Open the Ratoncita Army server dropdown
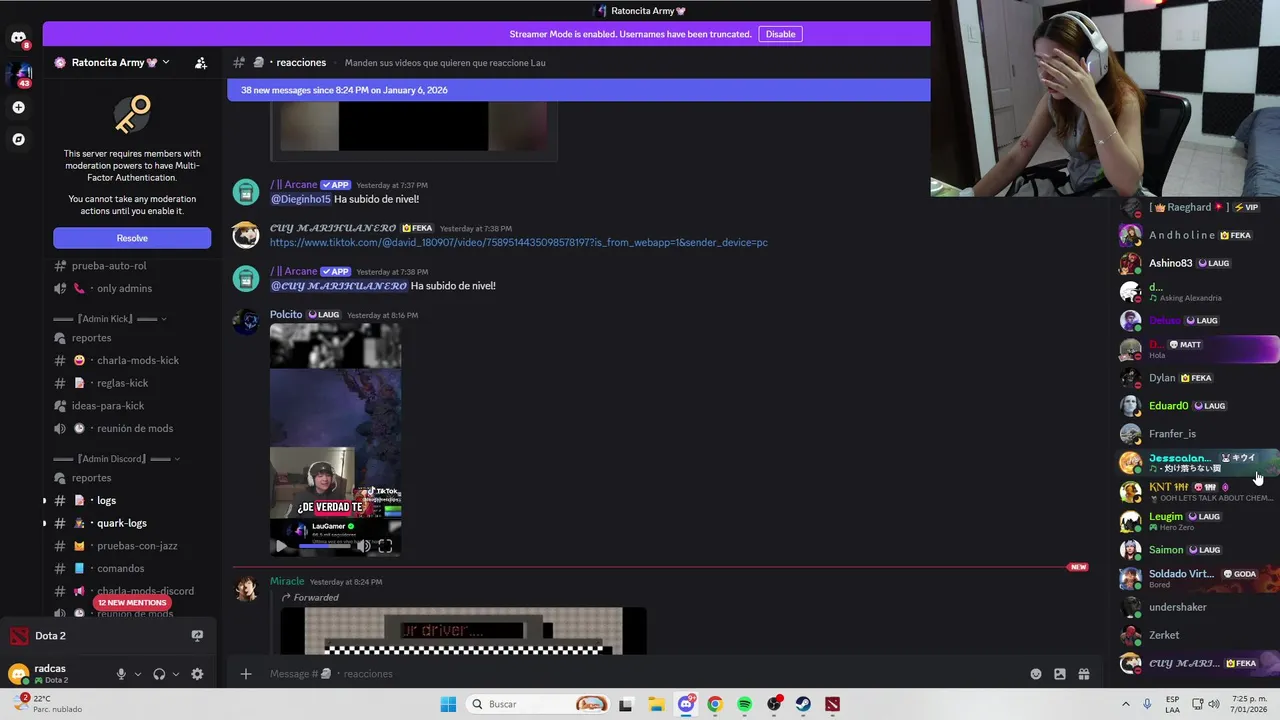This screenshot has width=1280, height=720. 111,62
